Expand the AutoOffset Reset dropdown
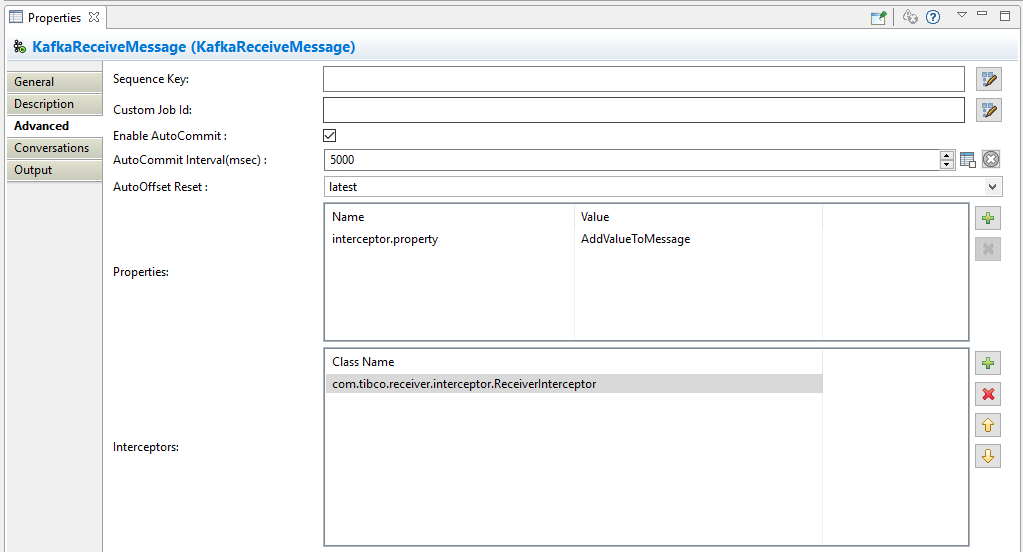This screenshot has width=1023, height=552. pos(992,187)
